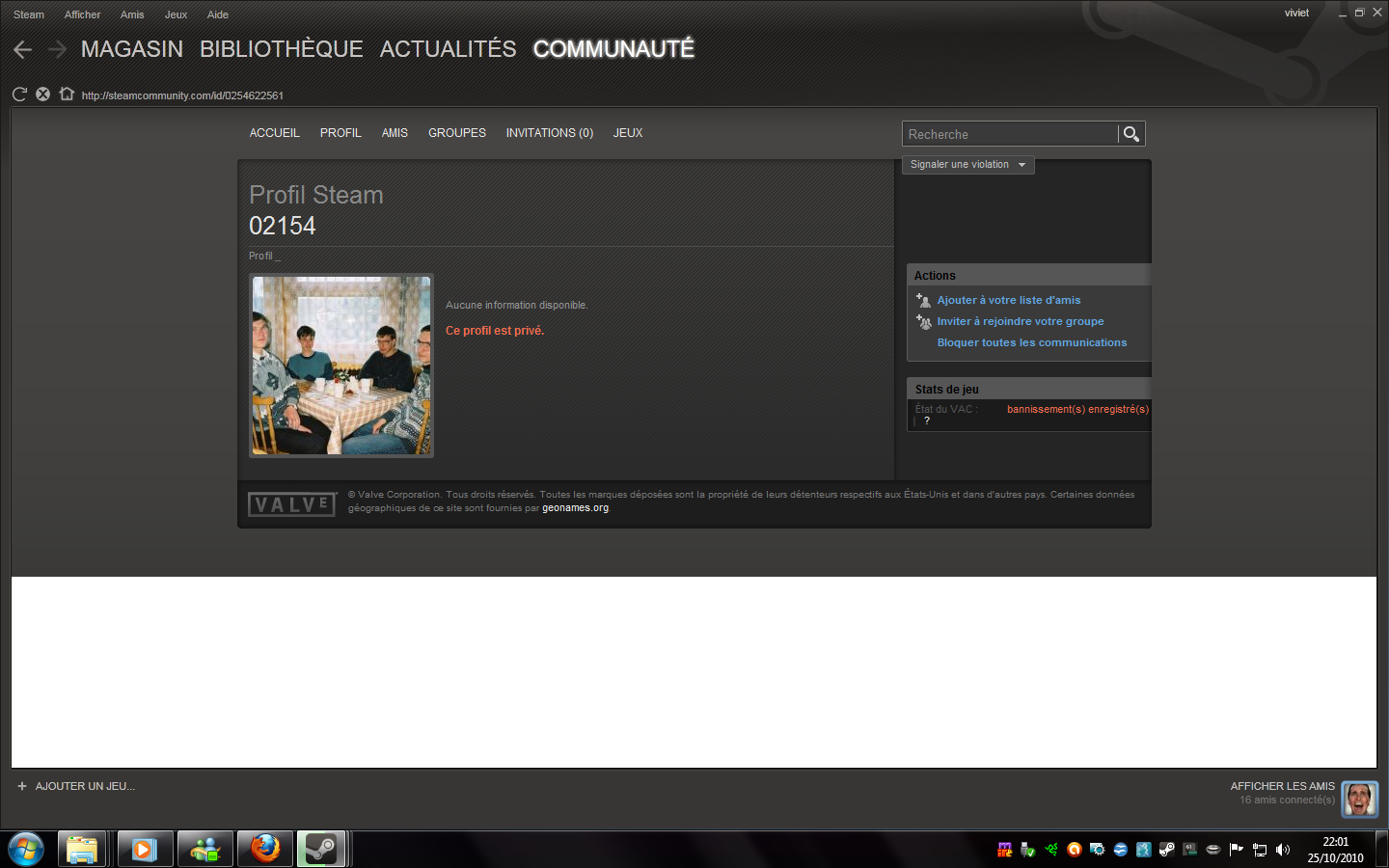Click the browser forward arrow
1389x868 pixels.
pyautogui.click(x=57, y=49)
